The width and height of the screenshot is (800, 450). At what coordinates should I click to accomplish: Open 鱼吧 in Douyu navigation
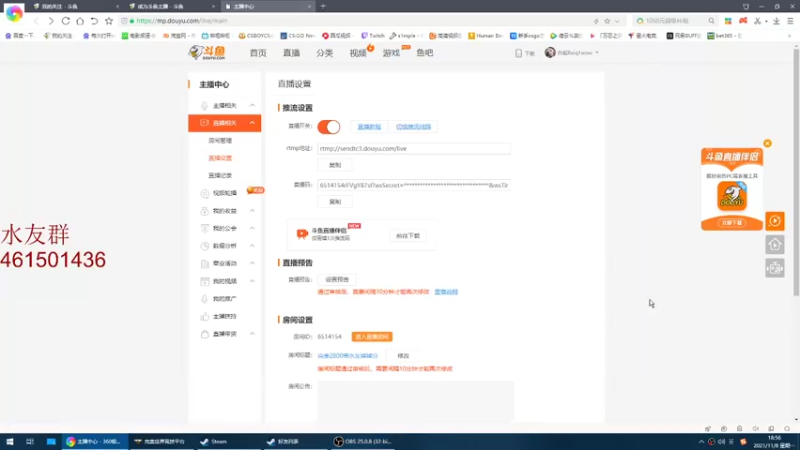click(424, 53)
